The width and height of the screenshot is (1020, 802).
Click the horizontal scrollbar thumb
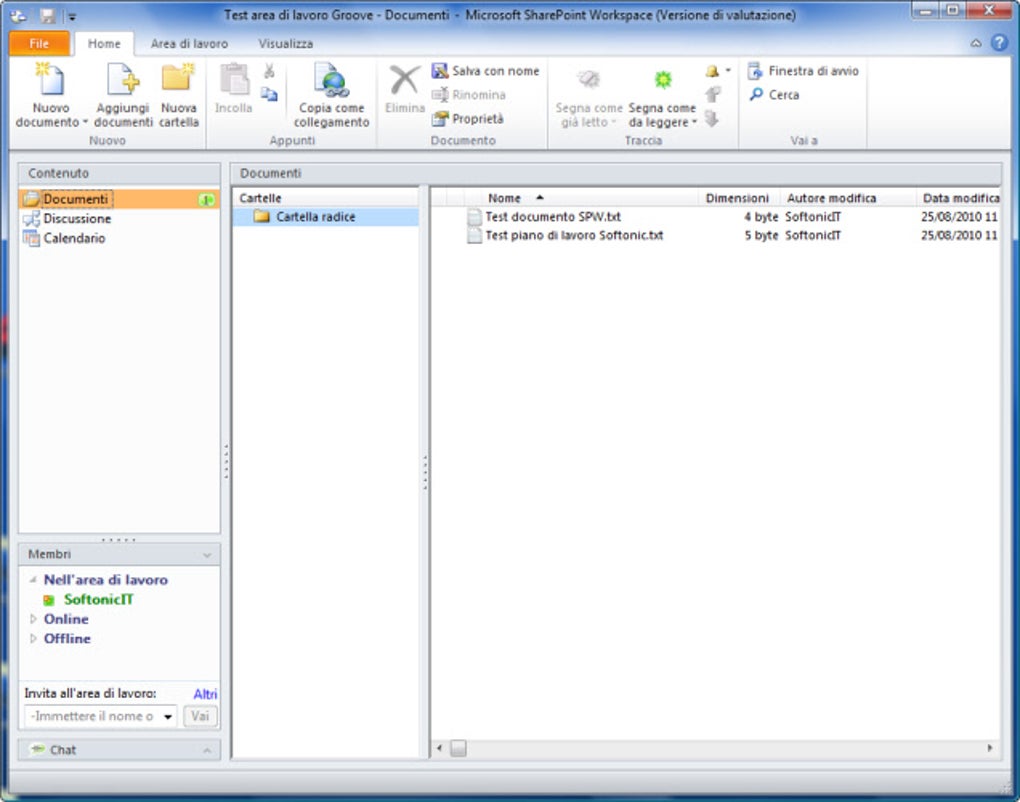click(458, 749)
